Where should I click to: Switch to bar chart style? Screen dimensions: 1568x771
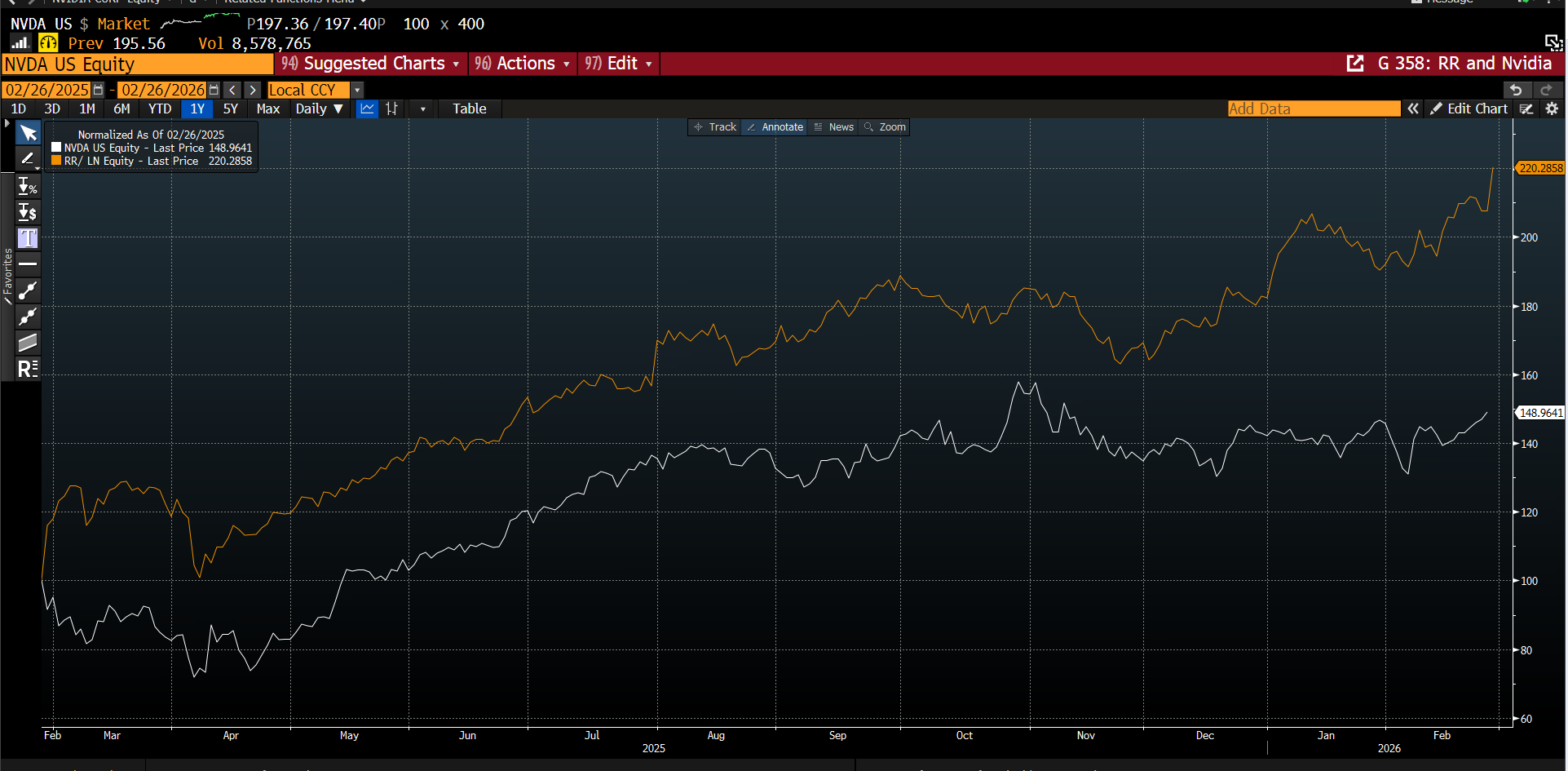392,109
